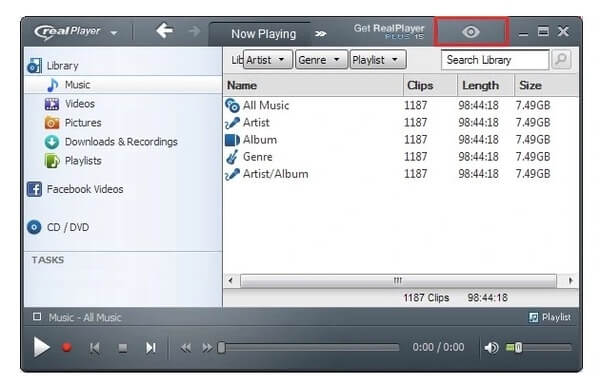Image resolution: width=600 pixels, height=384 pixels.
Task: Open Downloads & Recordings
Action: [121, 142]
